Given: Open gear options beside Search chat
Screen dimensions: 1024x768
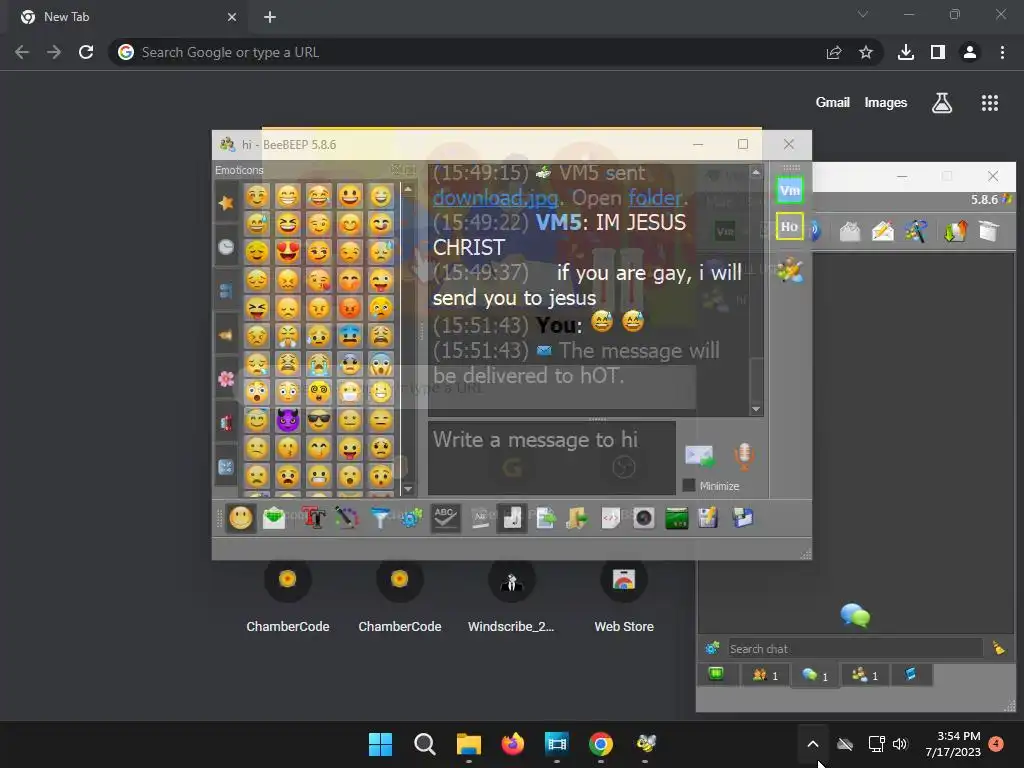Looking at the screenshot, I should pyautogui.click(x=712, y=648).
